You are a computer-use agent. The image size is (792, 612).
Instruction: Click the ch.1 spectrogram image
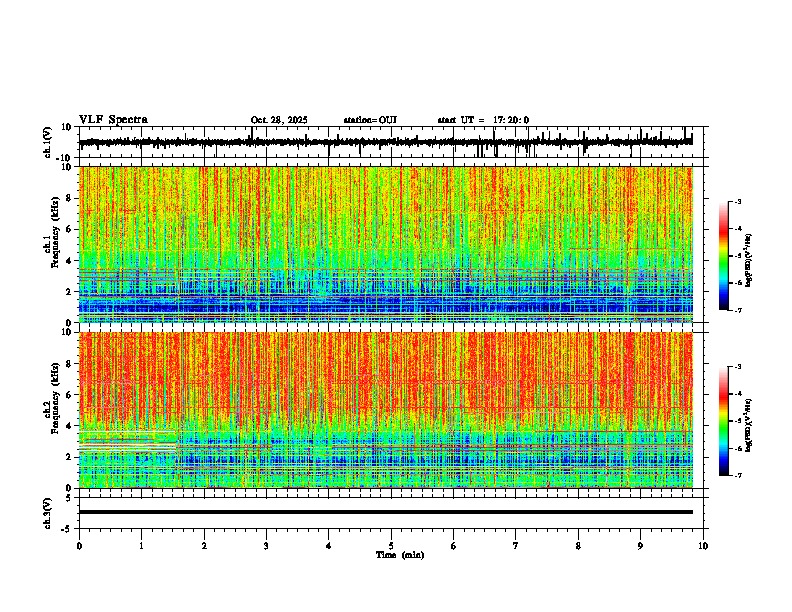click(x=386, y=244)
